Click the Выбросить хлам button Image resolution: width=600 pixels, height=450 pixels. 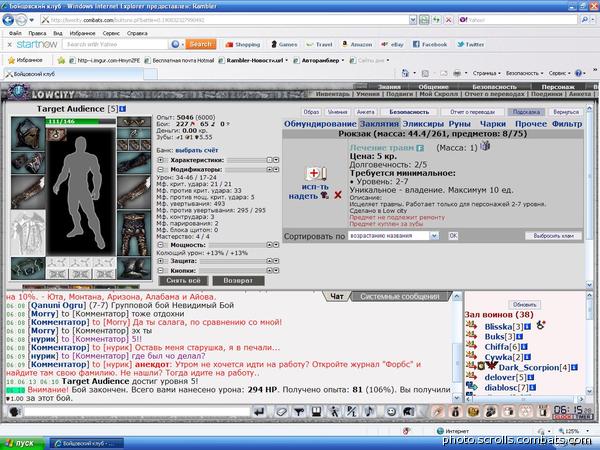coord(553,236)
